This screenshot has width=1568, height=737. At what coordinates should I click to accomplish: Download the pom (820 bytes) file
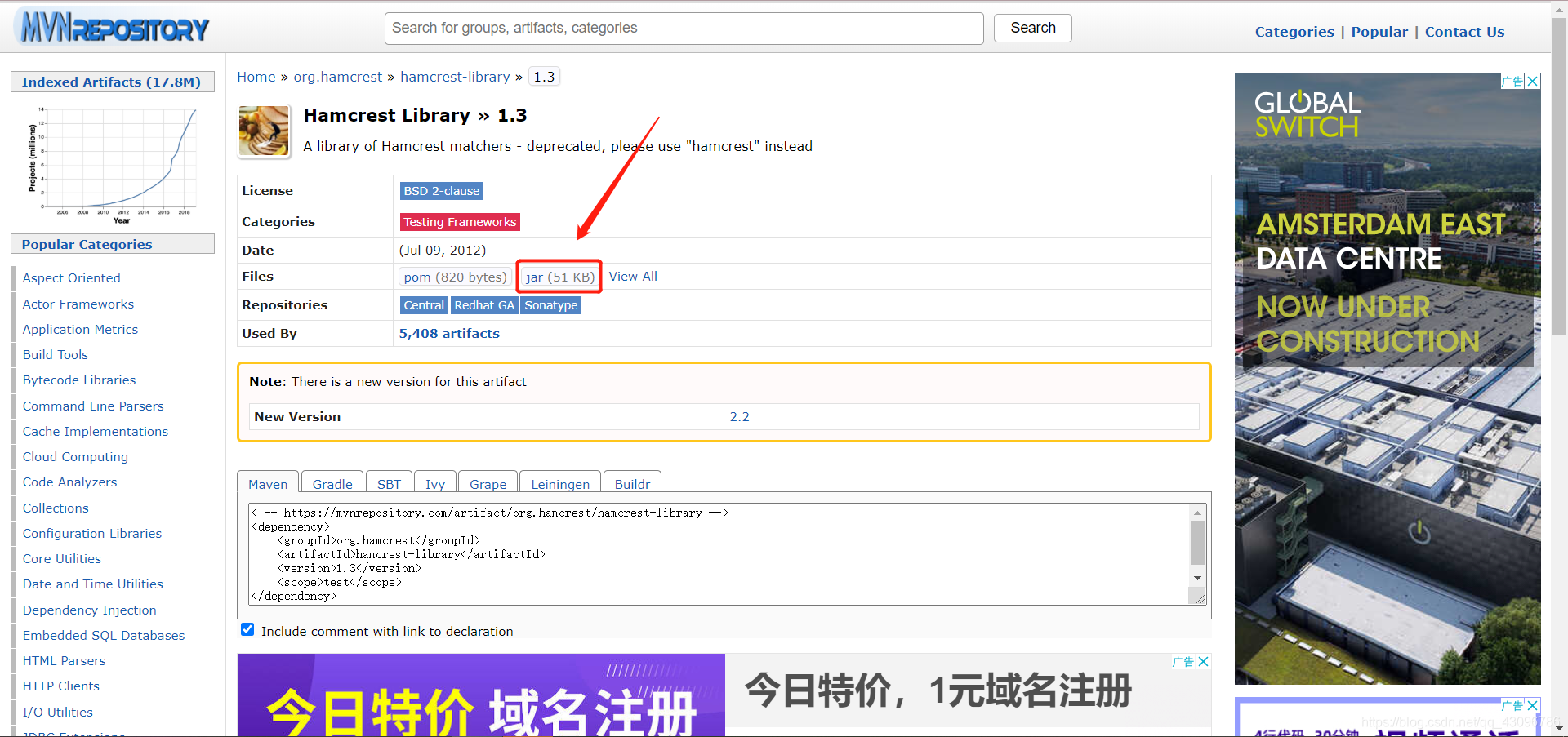455,277
